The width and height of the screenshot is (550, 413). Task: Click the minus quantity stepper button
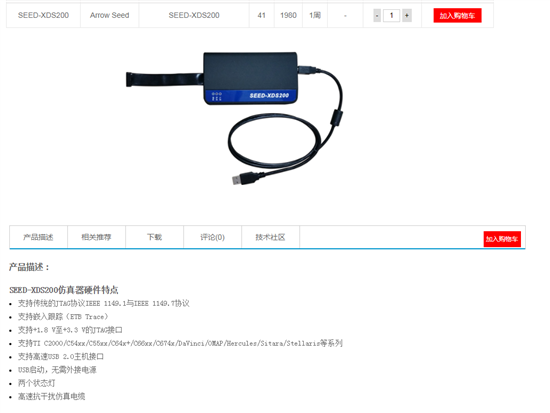377,15
